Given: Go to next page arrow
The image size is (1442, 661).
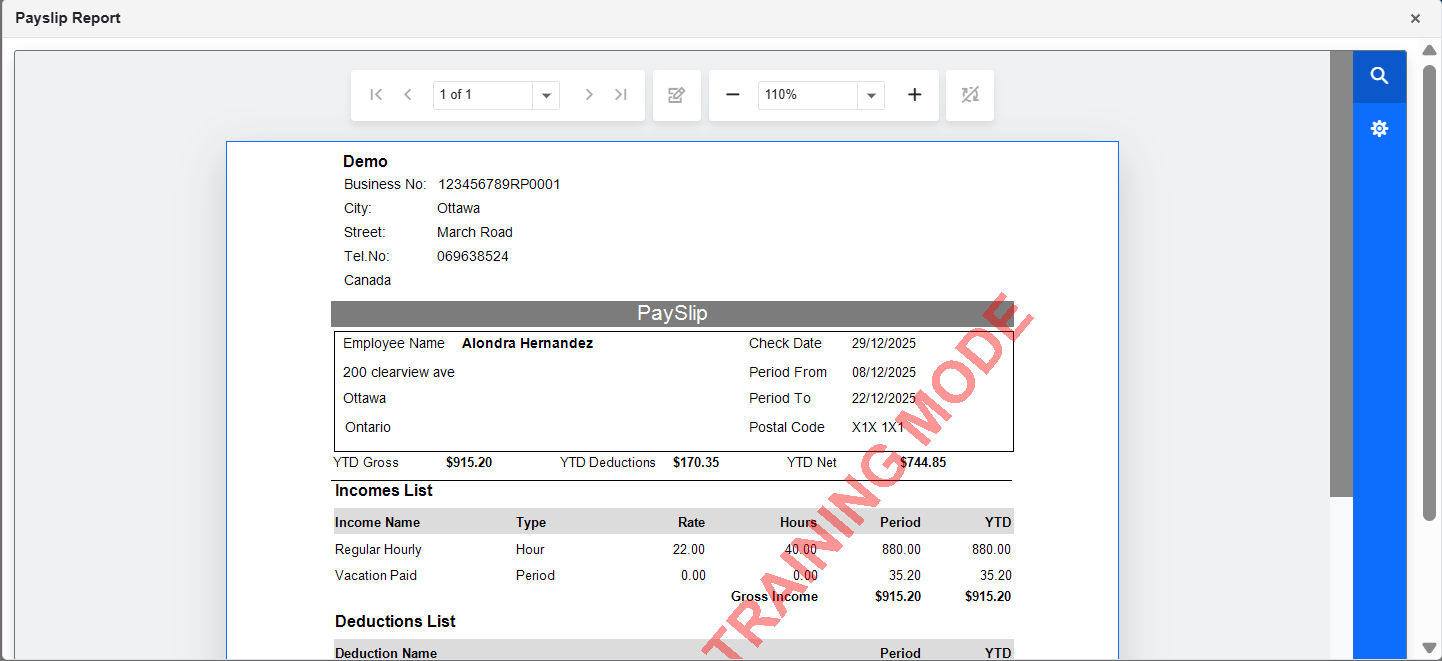Looking at the screenshot, I should coord(589,95).
